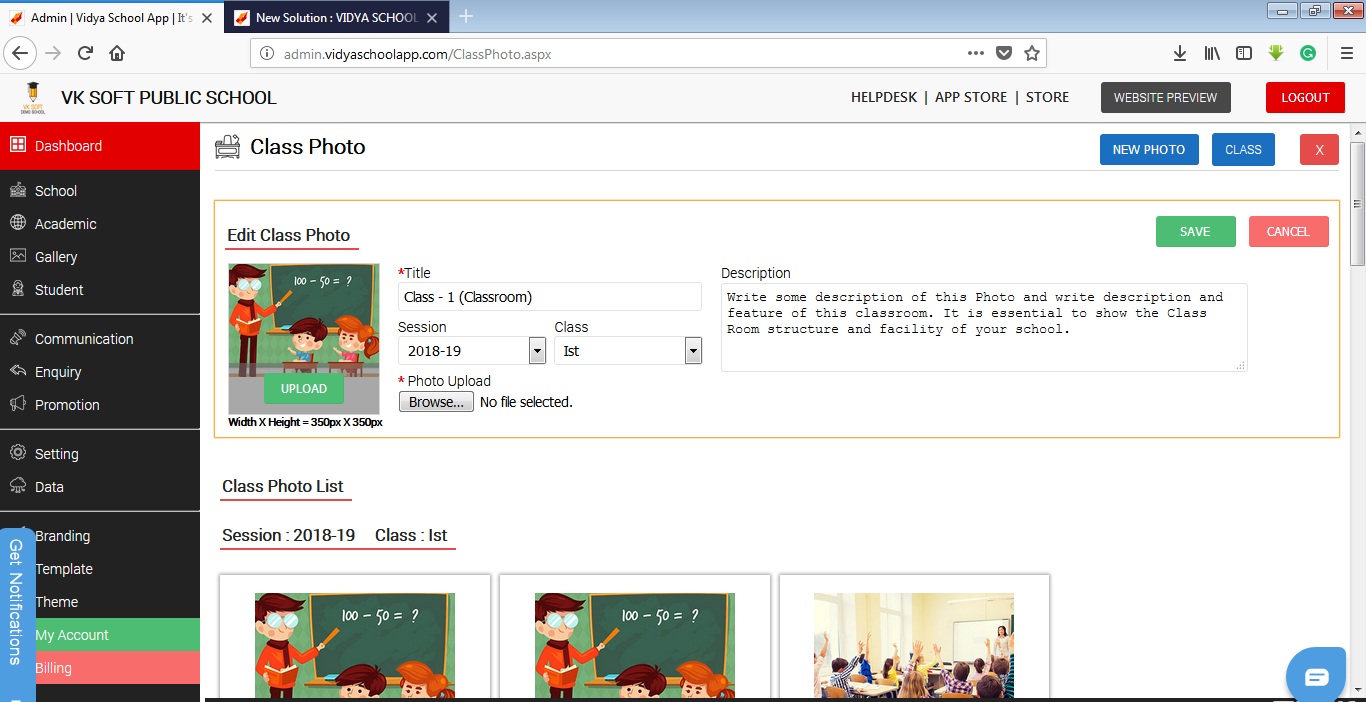Click the Browse file button

(436, 402)
